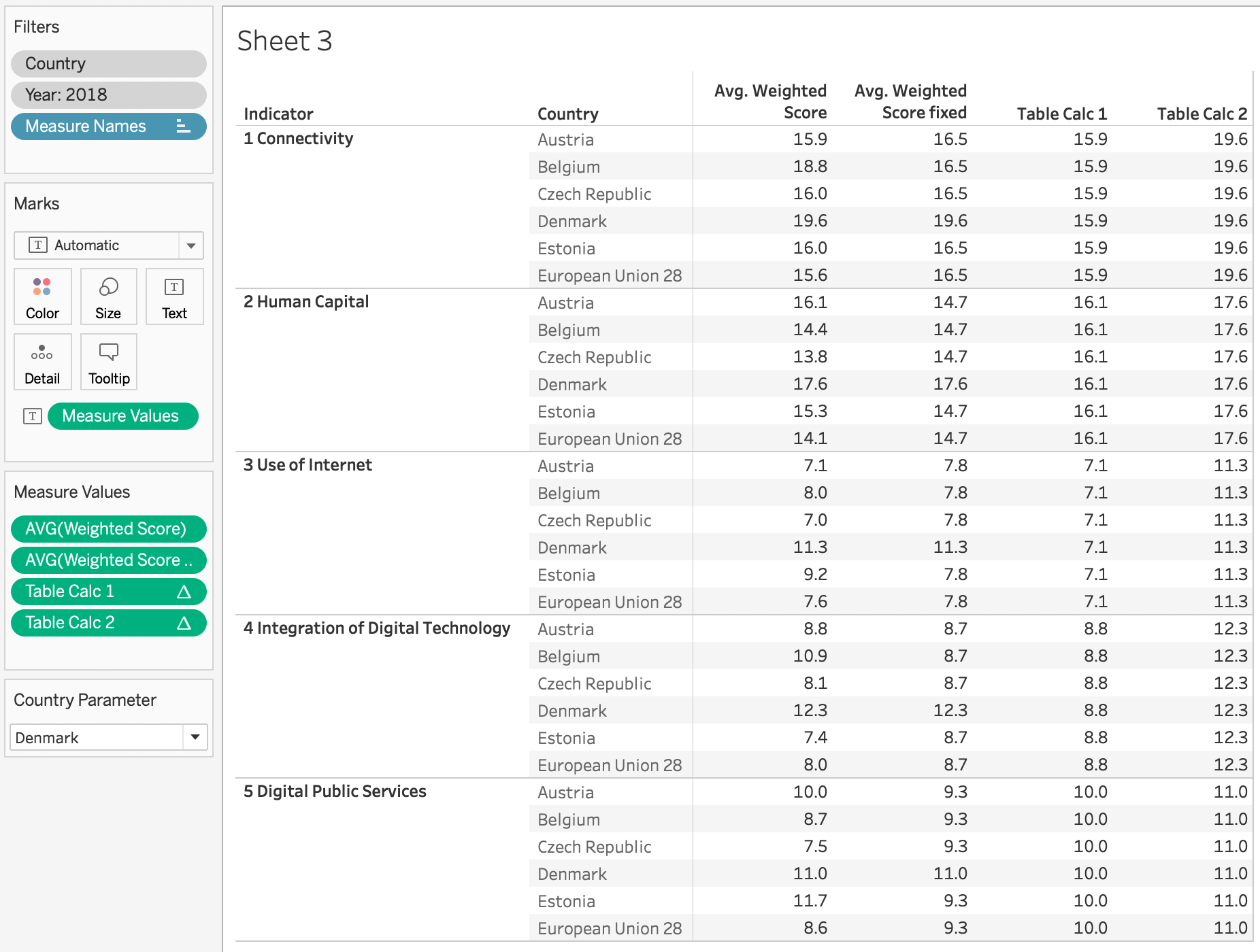Image resolution: width=1260 pixels, height=952 pixels.
Task: Select the Year: 2018 filter pill
Action: coord(109,95)
